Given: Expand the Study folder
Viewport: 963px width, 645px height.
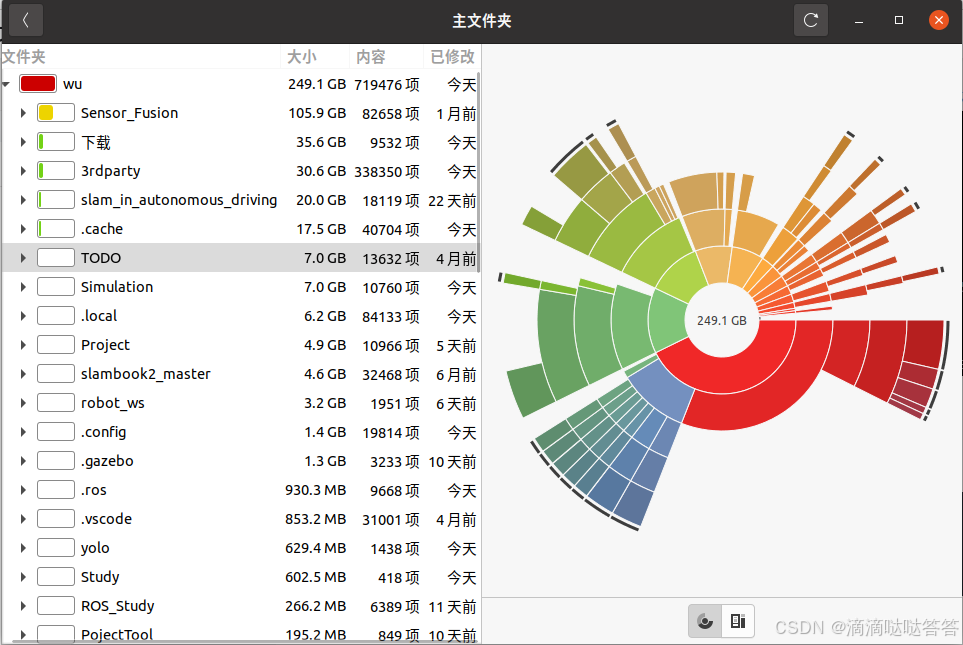Looking at the screenshot, I should click(23, 577).
